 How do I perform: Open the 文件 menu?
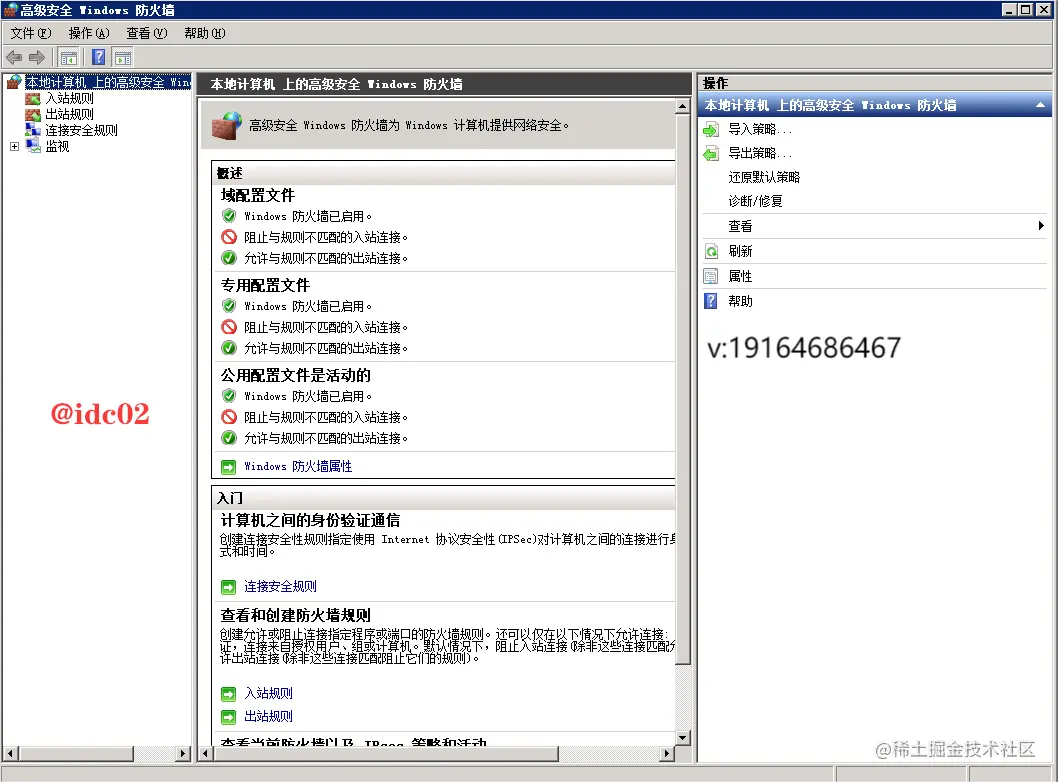tap(29, 33)
